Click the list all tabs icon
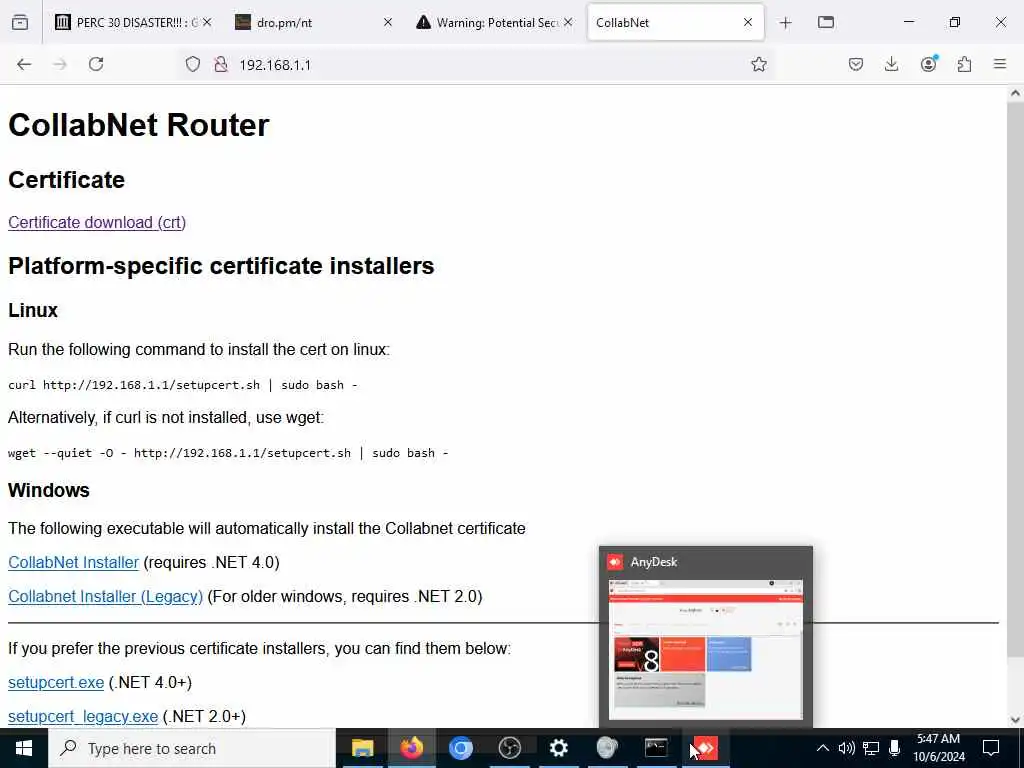This screenshot has width=1024, height=768. pos(825,22)
